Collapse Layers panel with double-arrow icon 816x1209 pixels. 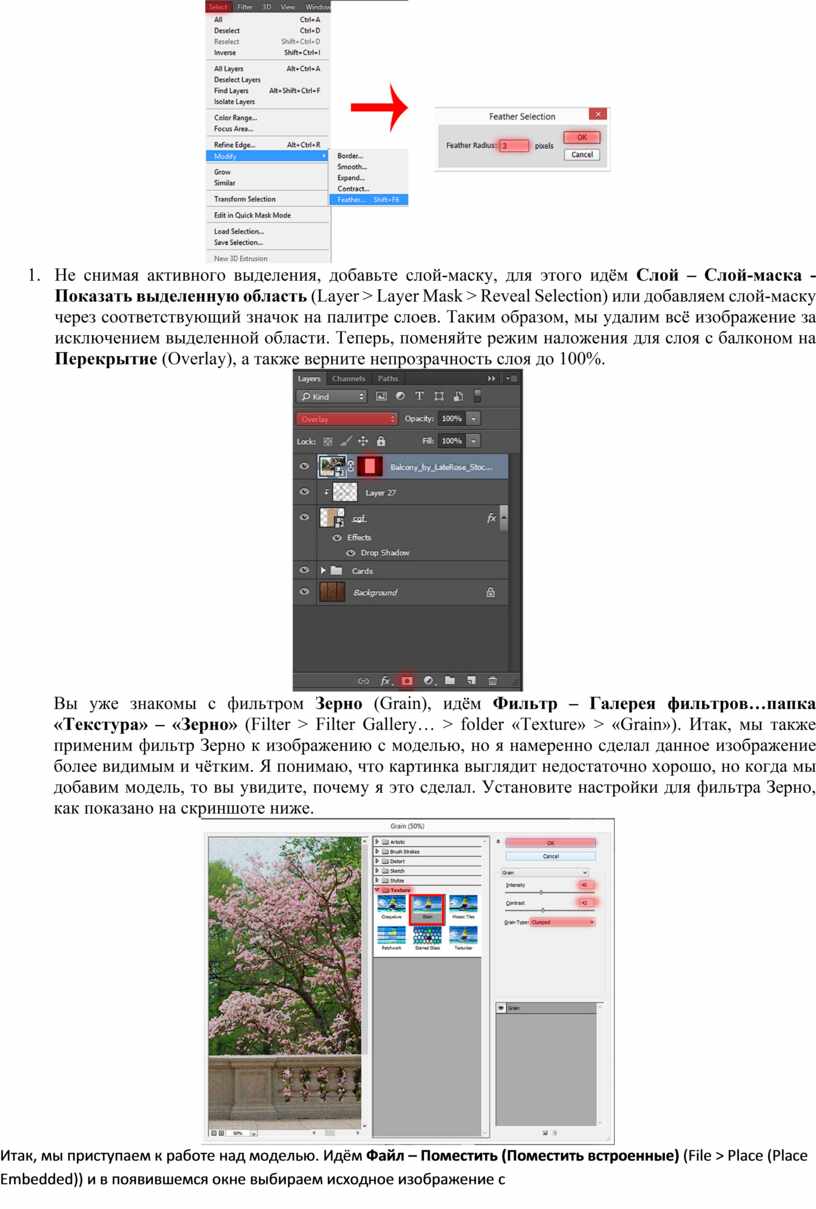coord(492,379)
